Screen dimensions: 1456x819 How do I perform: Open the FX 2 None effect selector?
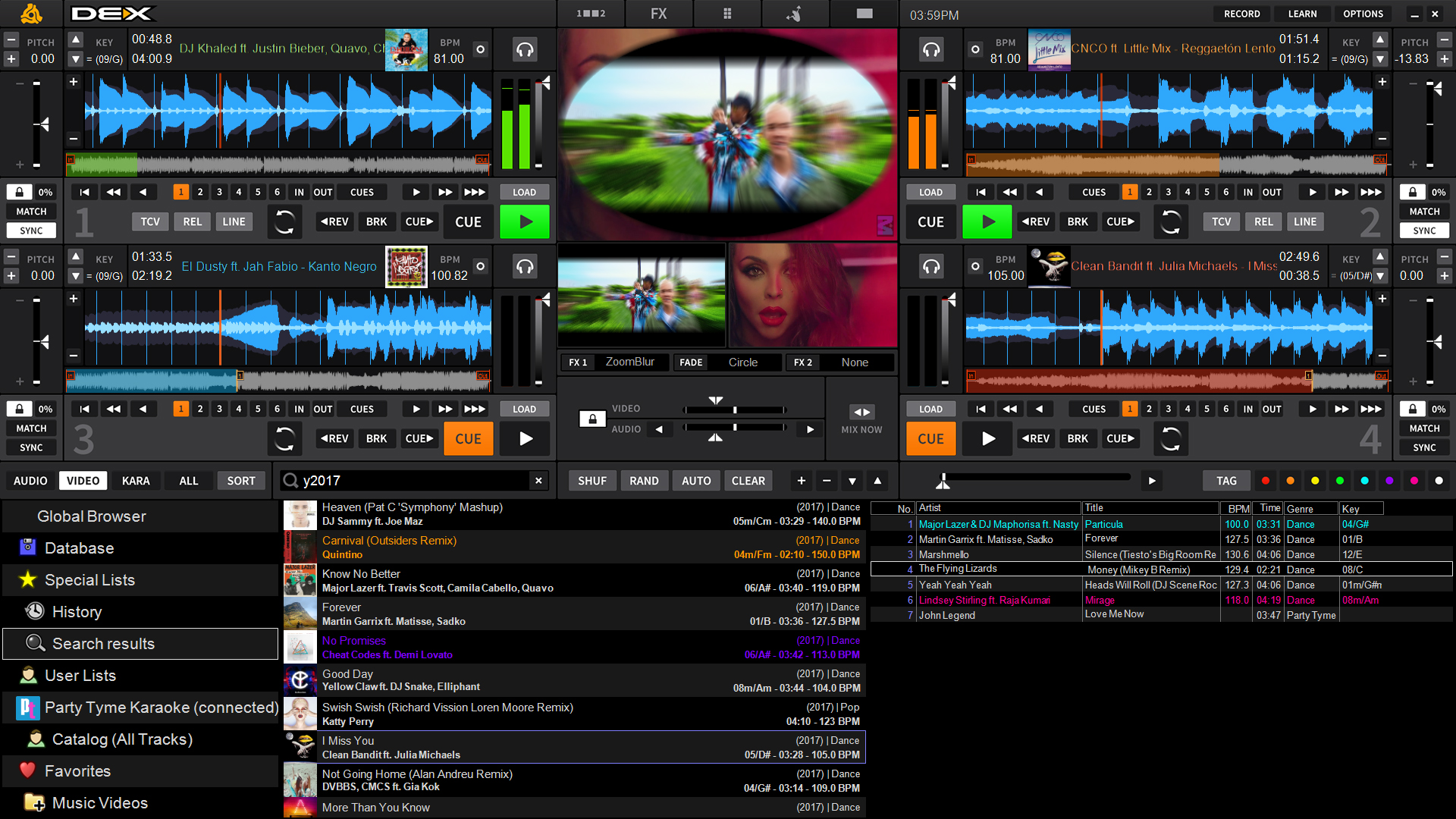pos(854,362)
